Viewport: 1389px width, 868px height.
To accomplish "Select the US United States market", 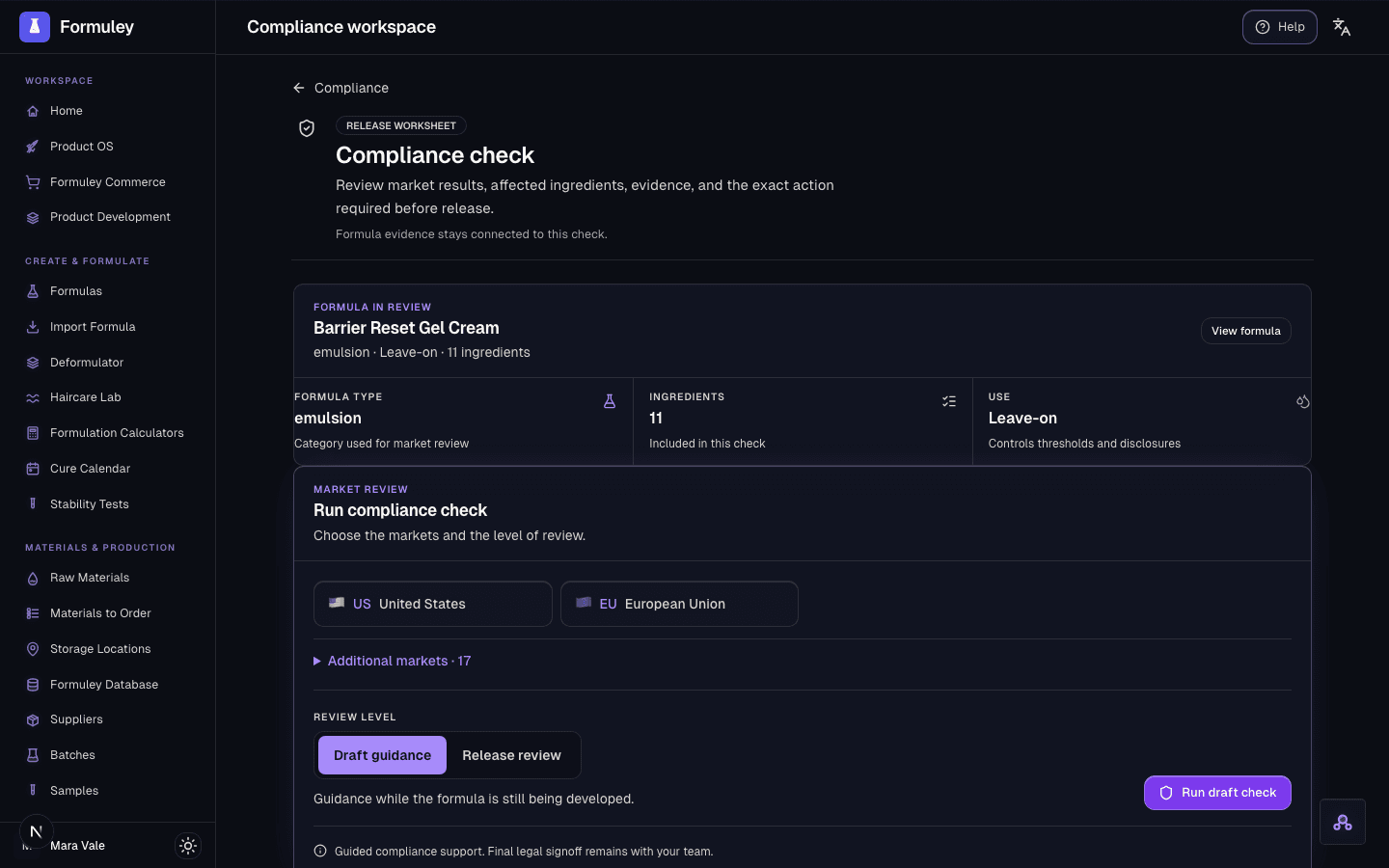I will [433, 604].
